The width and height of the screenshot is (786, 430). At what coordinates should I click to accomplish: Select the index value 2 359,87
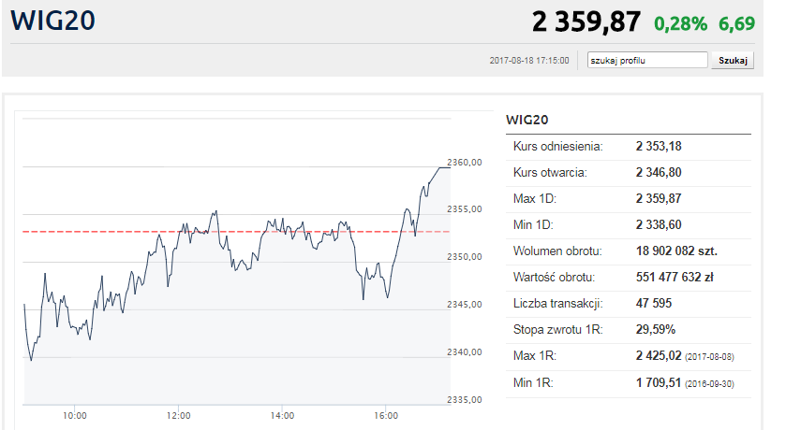586,22
